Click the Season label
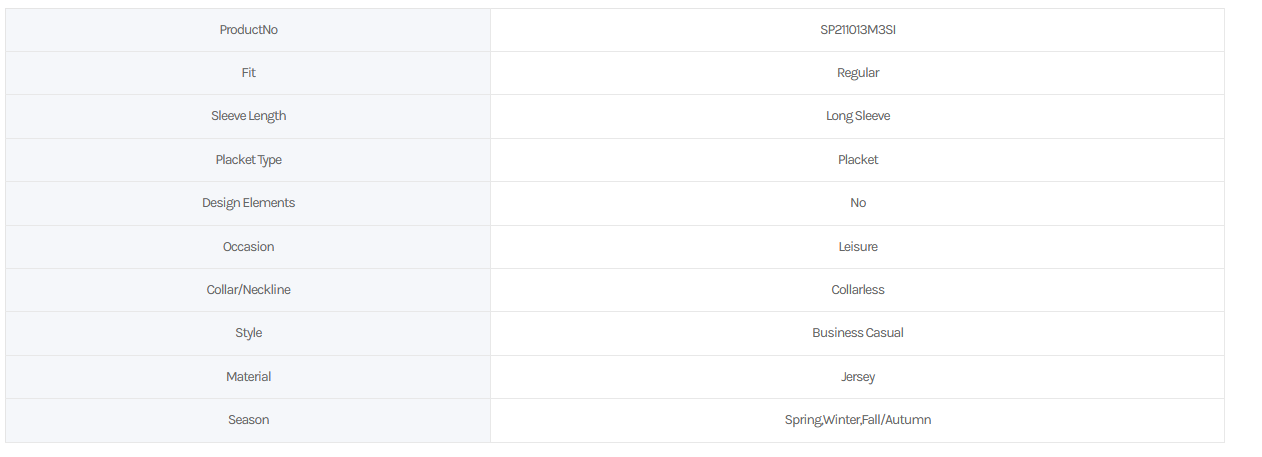Screen dimensions: 1262x457 [248, 420]
